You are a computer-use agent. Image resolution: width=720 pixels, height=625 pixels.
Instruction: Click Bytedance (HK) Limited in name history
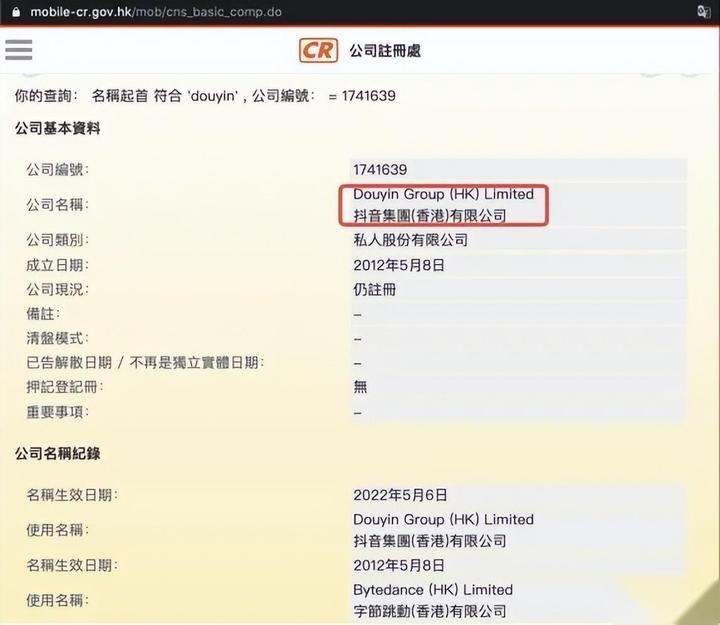pos(433,590)
